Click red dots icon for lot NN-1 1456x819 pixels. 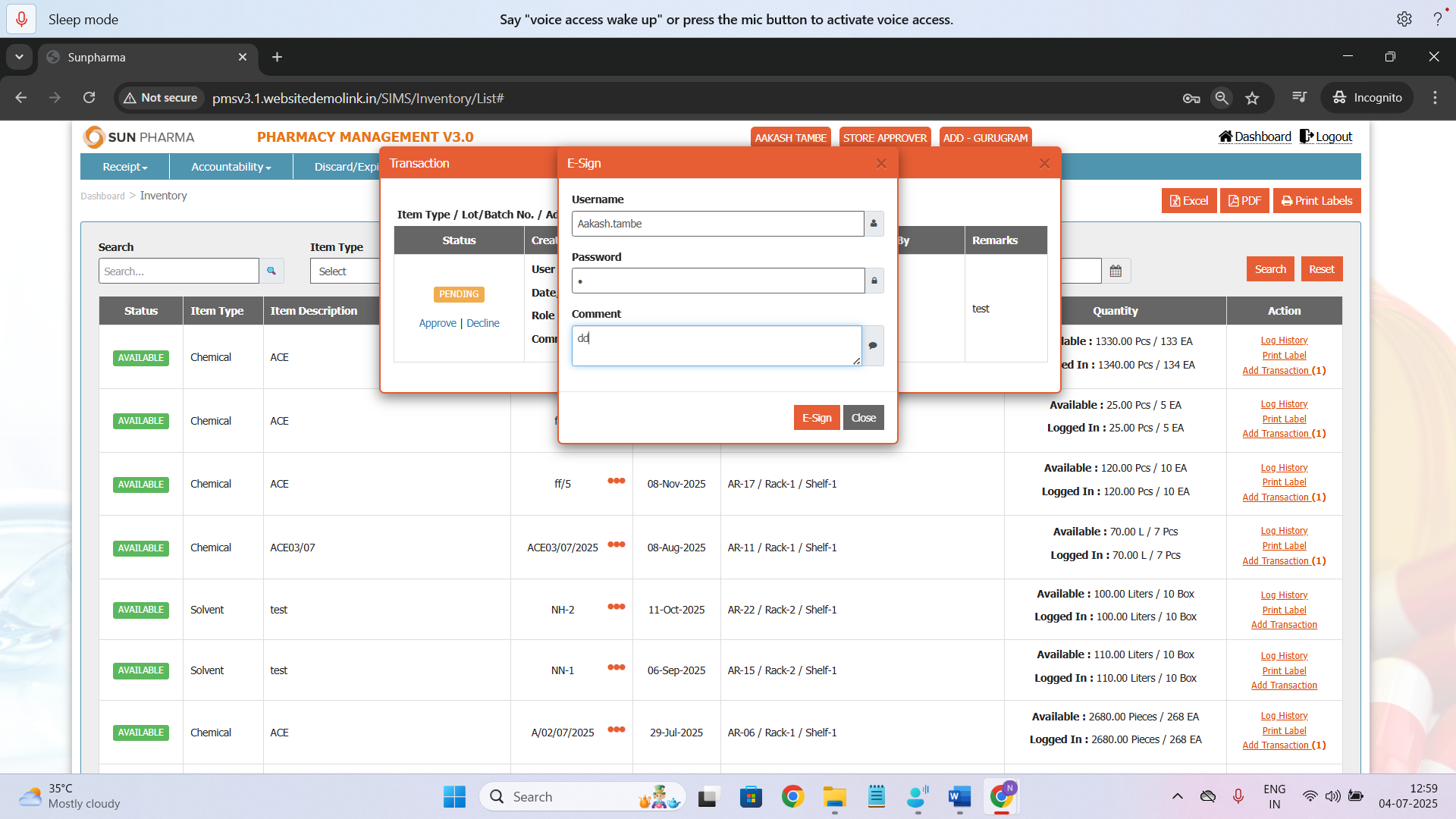(x=616, y=667)
